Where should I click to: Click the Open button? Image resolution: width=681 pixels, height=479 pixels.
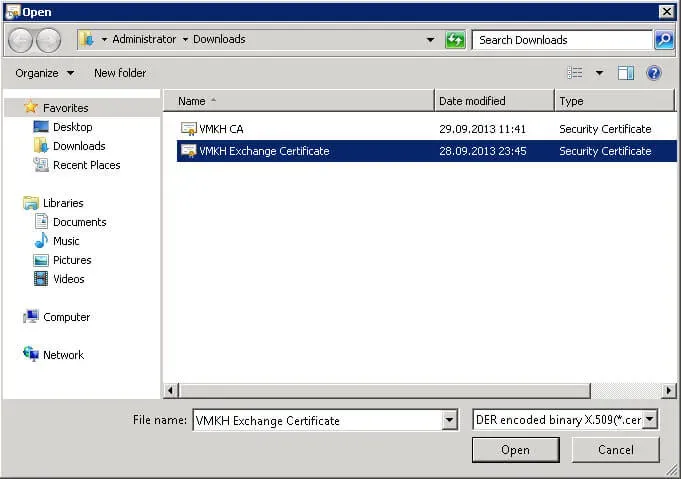pyautogui.click(x=516, y=450)
